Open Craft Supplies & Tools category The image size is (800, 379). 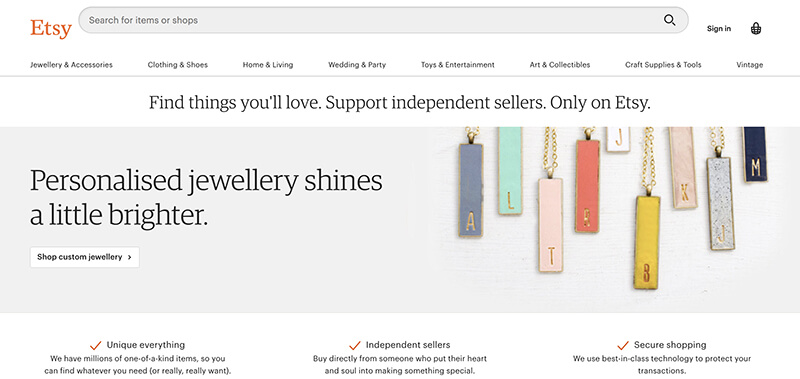[663, 65]
